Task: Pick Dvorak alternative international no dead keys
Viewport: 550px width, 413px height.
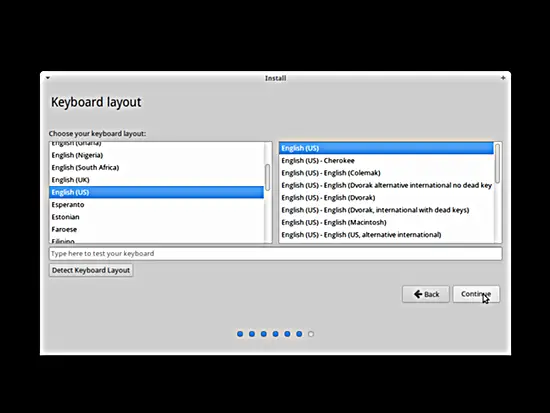Action: (x=386, y=185)
